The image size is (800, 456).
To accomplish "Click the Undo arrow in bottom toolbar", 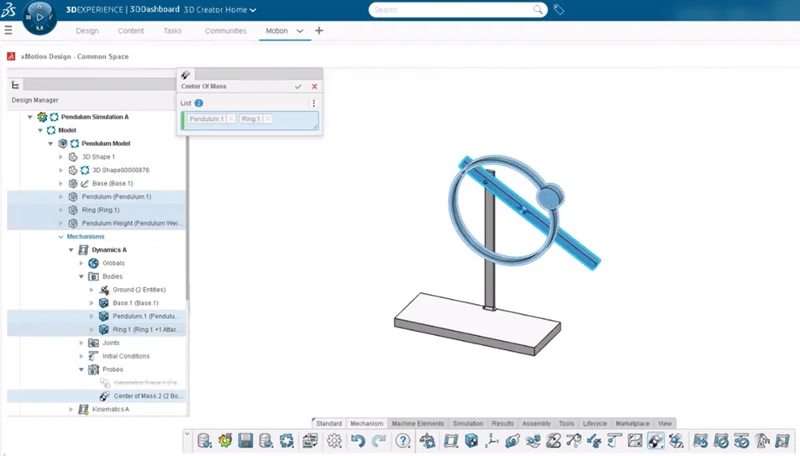I will [x=358, y=441].
